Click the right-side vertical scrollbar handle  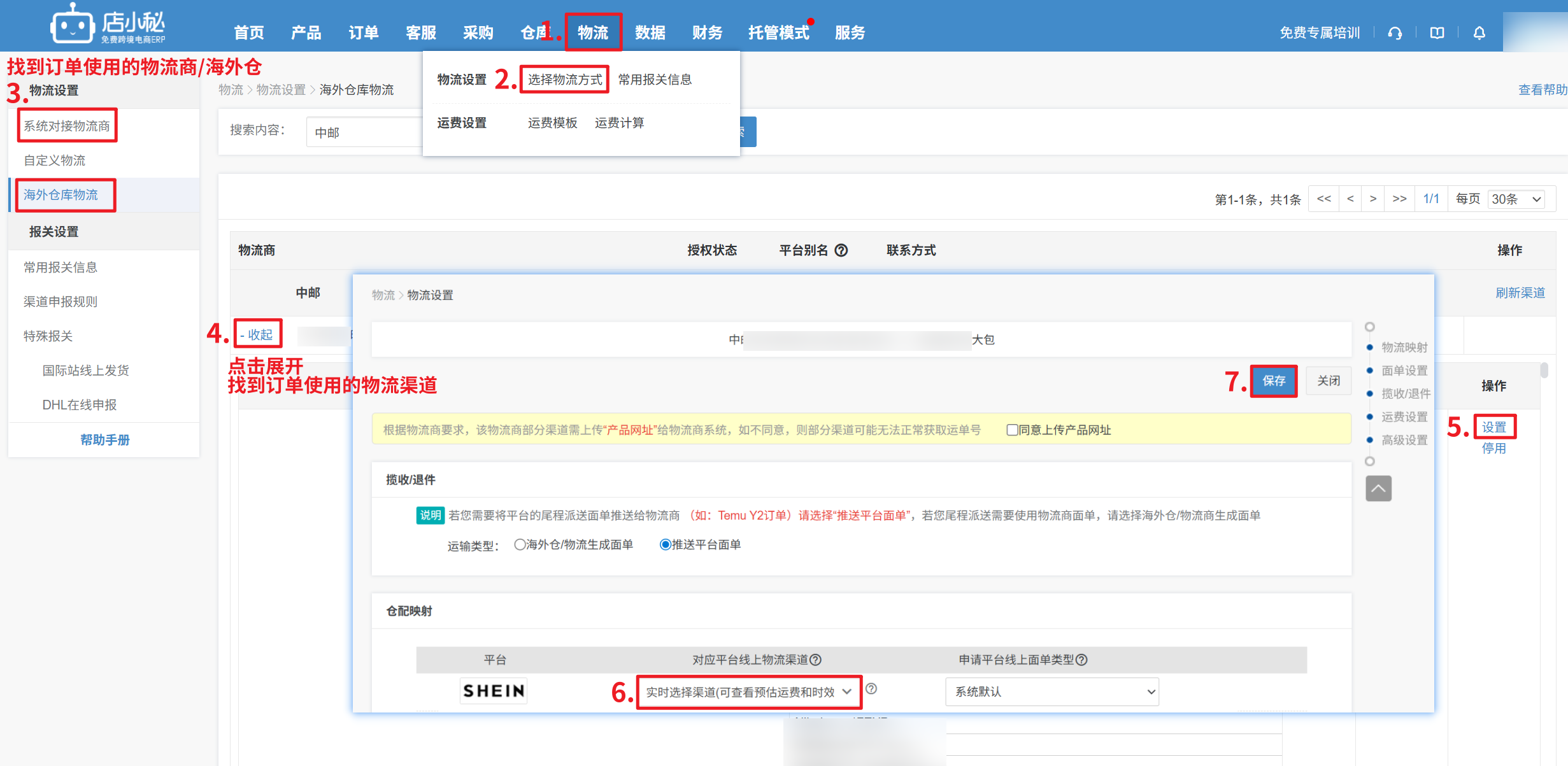tap(1544, 370)
